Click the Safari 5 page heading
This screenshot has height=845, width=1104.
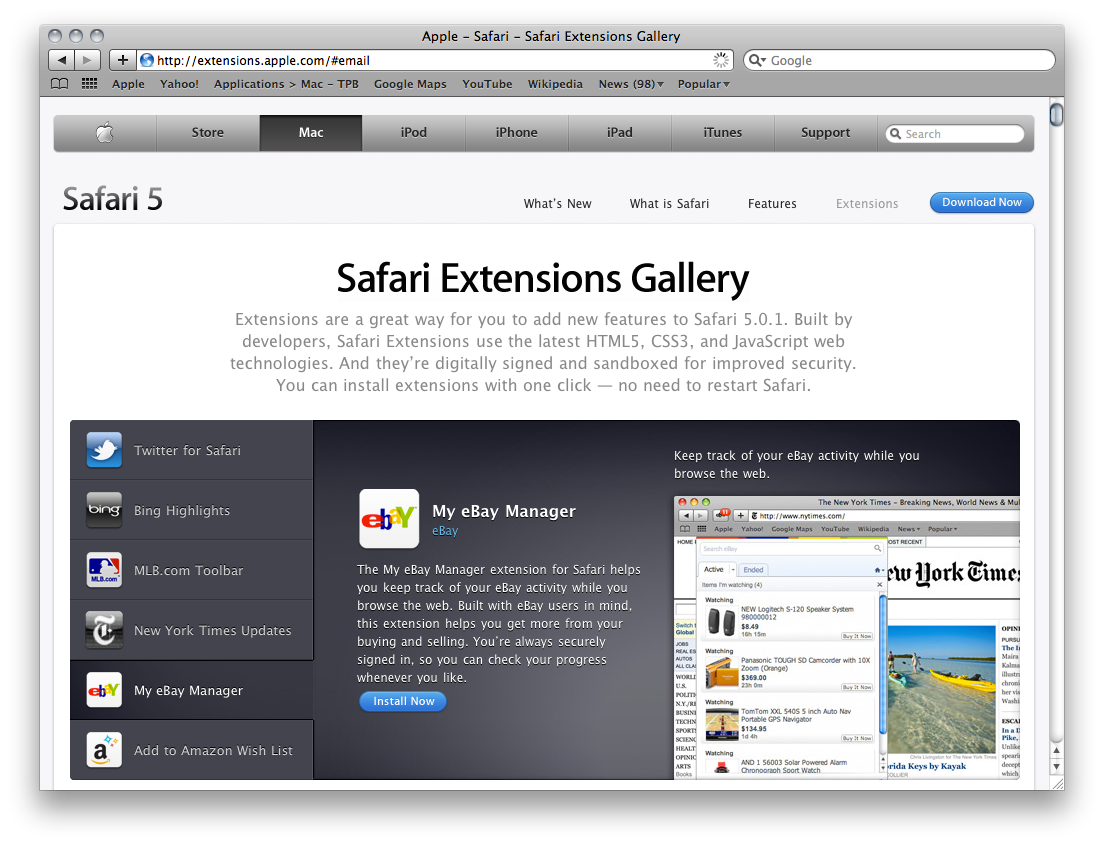coord(113,199)
